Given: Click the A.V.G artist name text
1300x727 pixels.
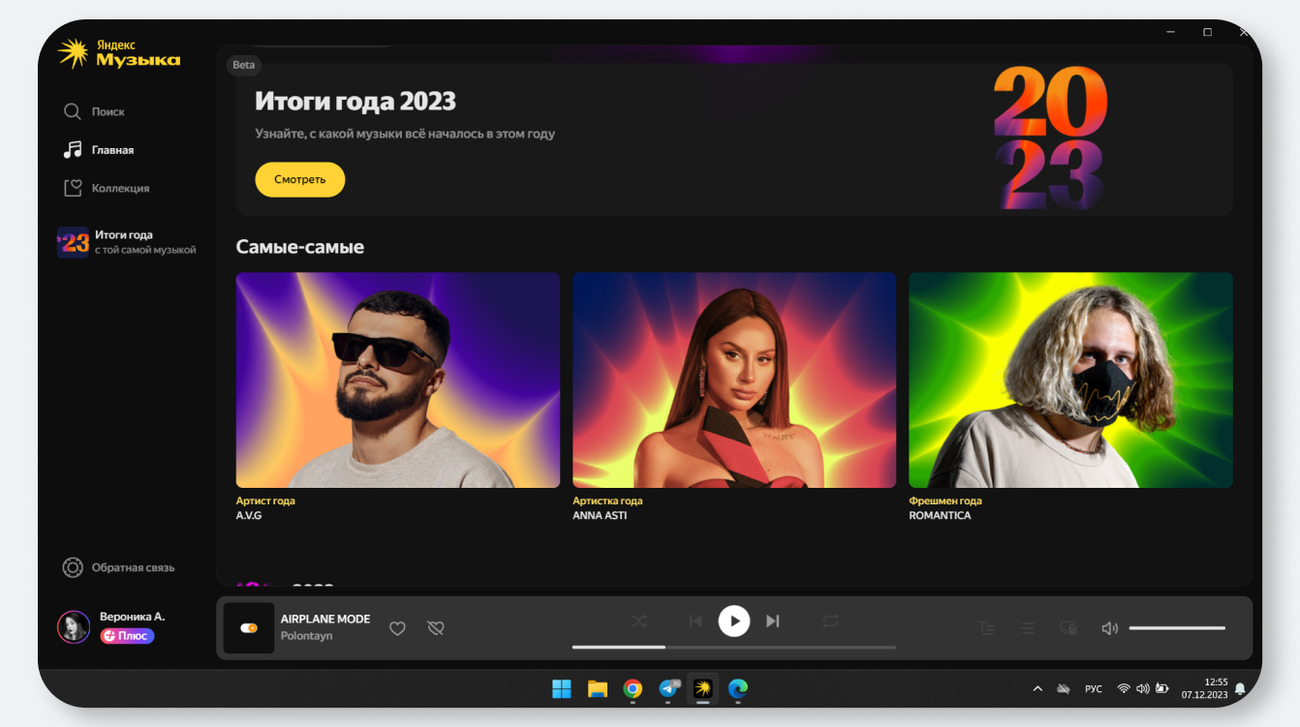Looking at the screenshot, I should tap(249, 516).
